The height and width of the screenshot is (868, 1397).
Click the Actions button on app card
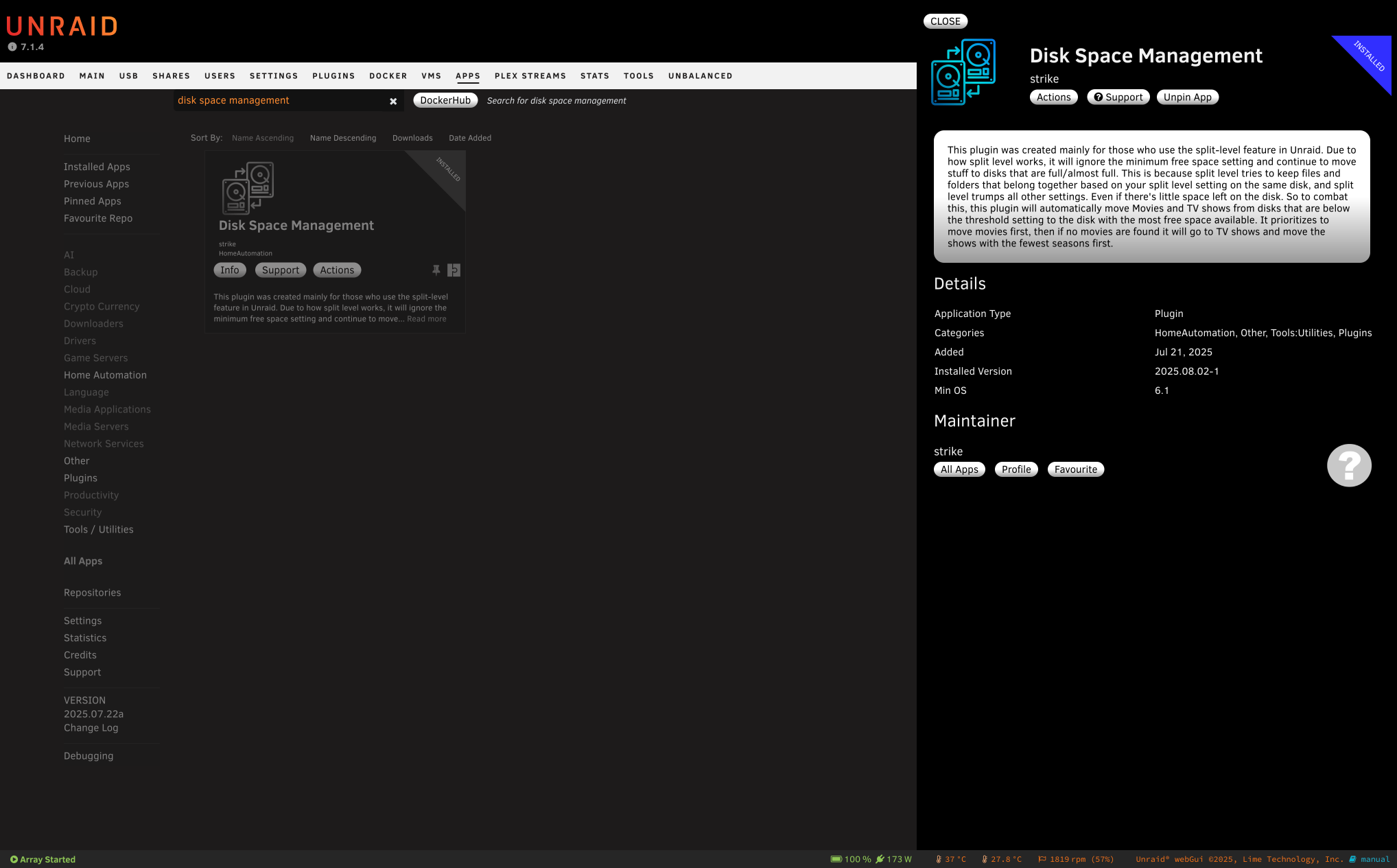(337, 270)
